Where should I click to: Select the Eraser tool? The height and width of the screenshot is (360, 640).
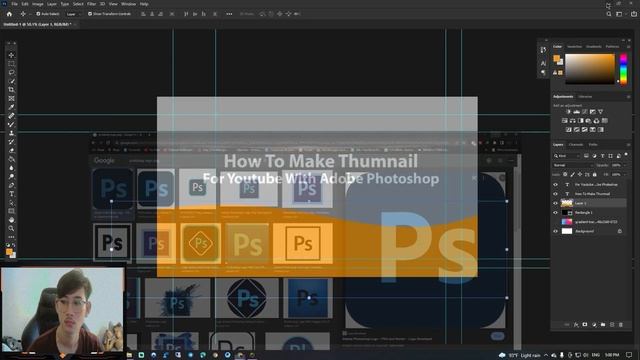[11, 151]
